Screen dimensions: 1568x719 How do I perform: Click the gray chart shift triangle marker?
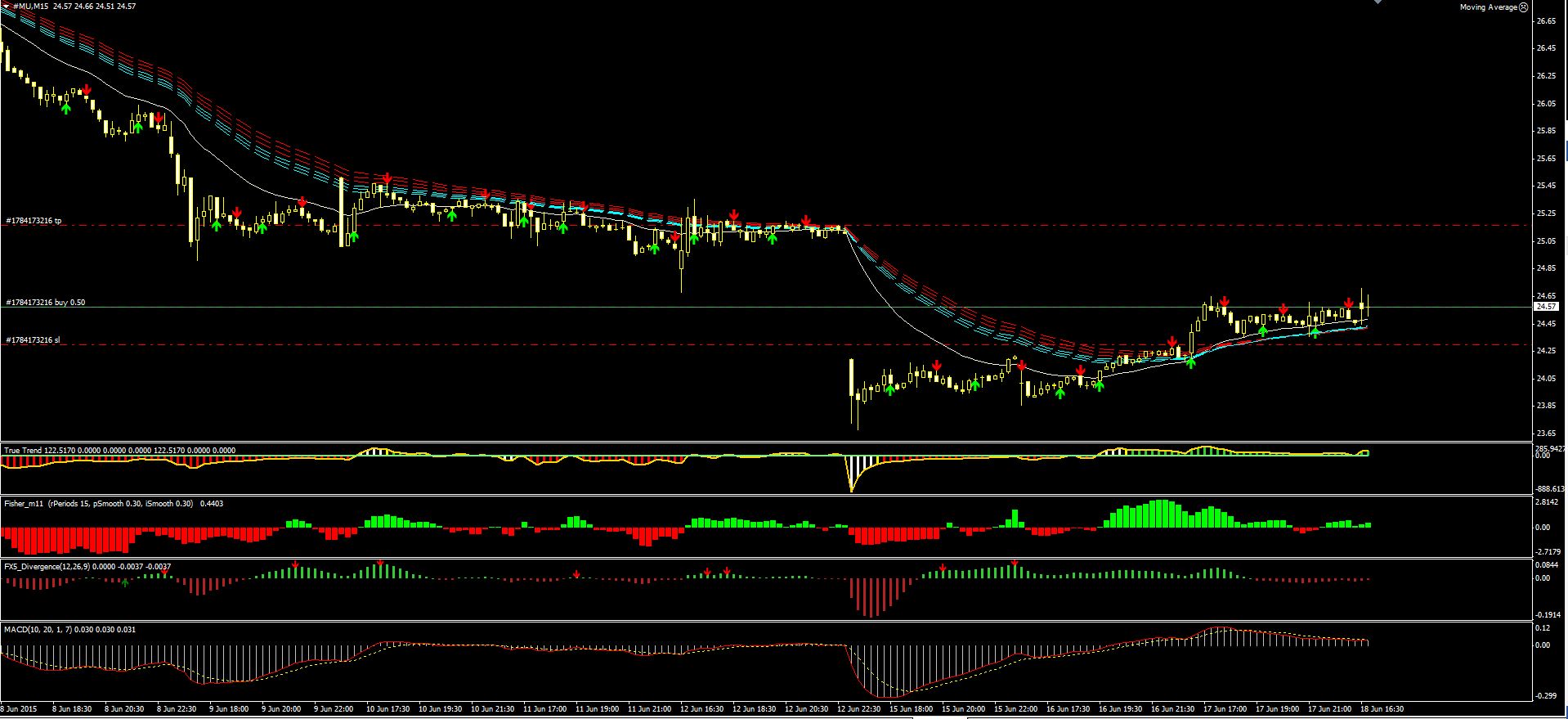click(x=1378, y=2)
